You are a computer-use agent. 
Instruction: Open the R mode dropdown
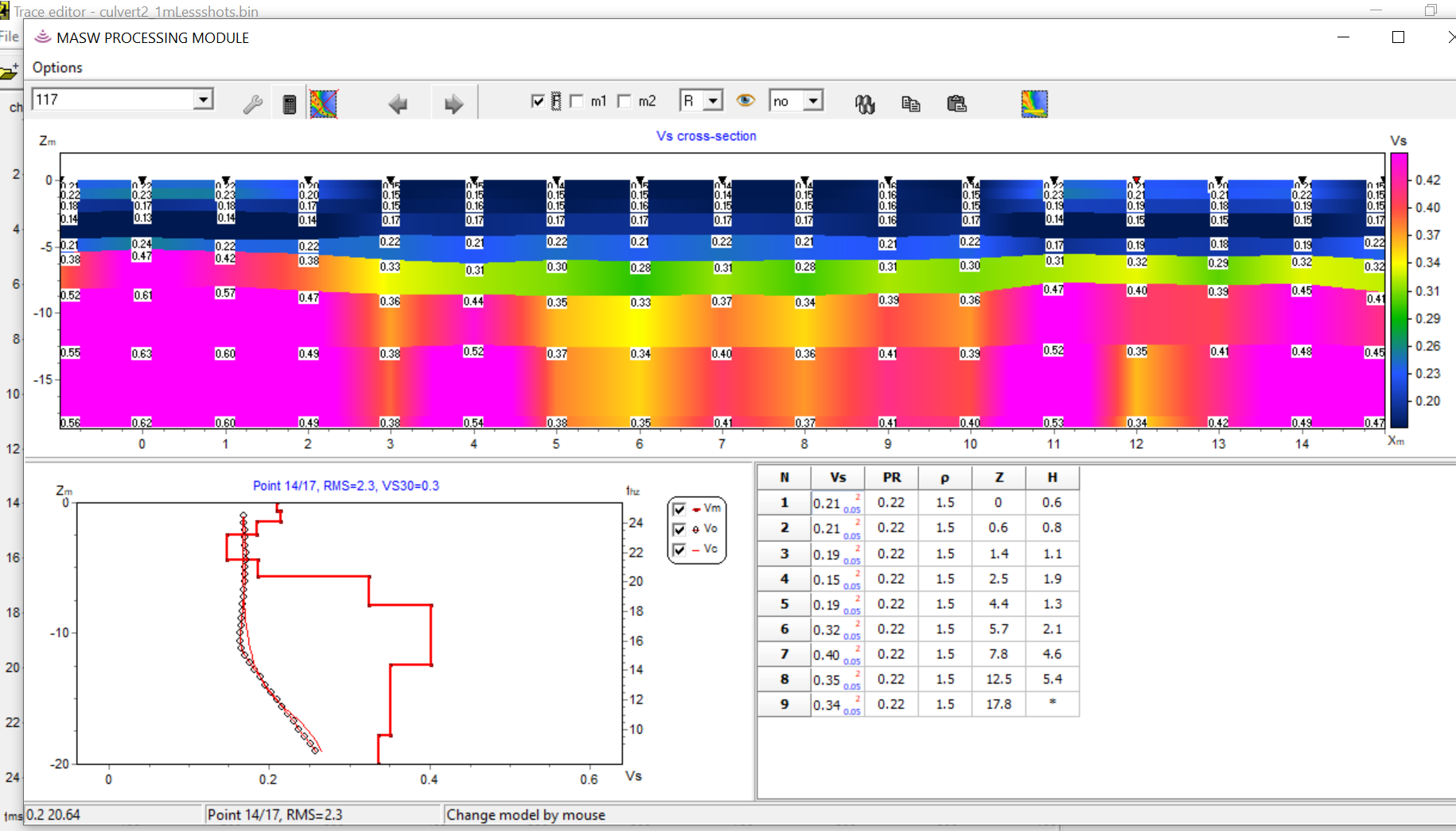pos(714,101)
